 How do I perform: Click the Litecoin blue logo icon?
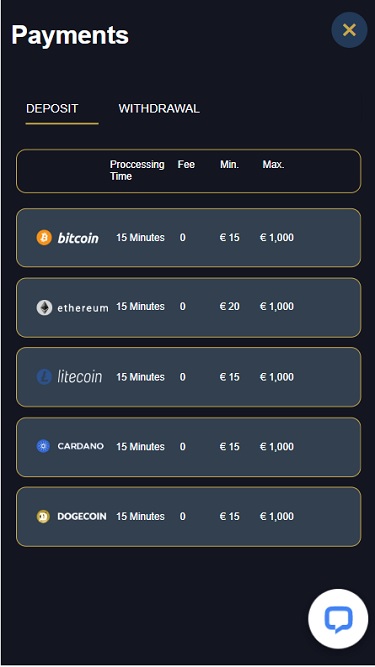pyautogui.click(x=44, y=377)
